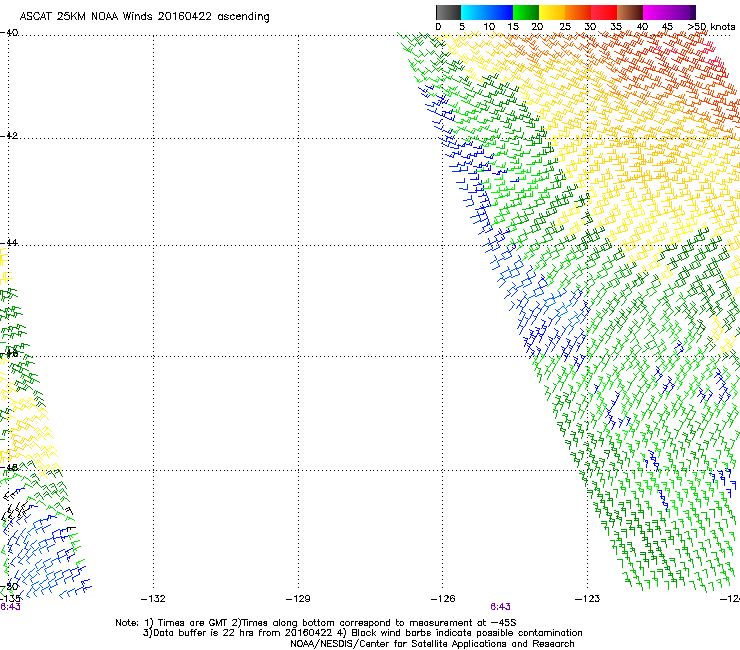Click the orange 25-30 knots color swatch
This screenshot has width=740, height=650.
tap(578, 12)
